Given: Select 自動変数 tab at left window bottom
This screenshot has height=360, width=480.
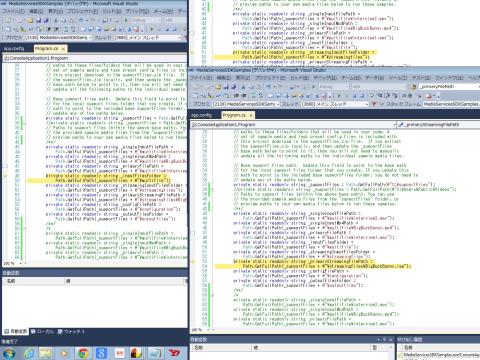Looking at the screenshot, I should tap(16, 332).
